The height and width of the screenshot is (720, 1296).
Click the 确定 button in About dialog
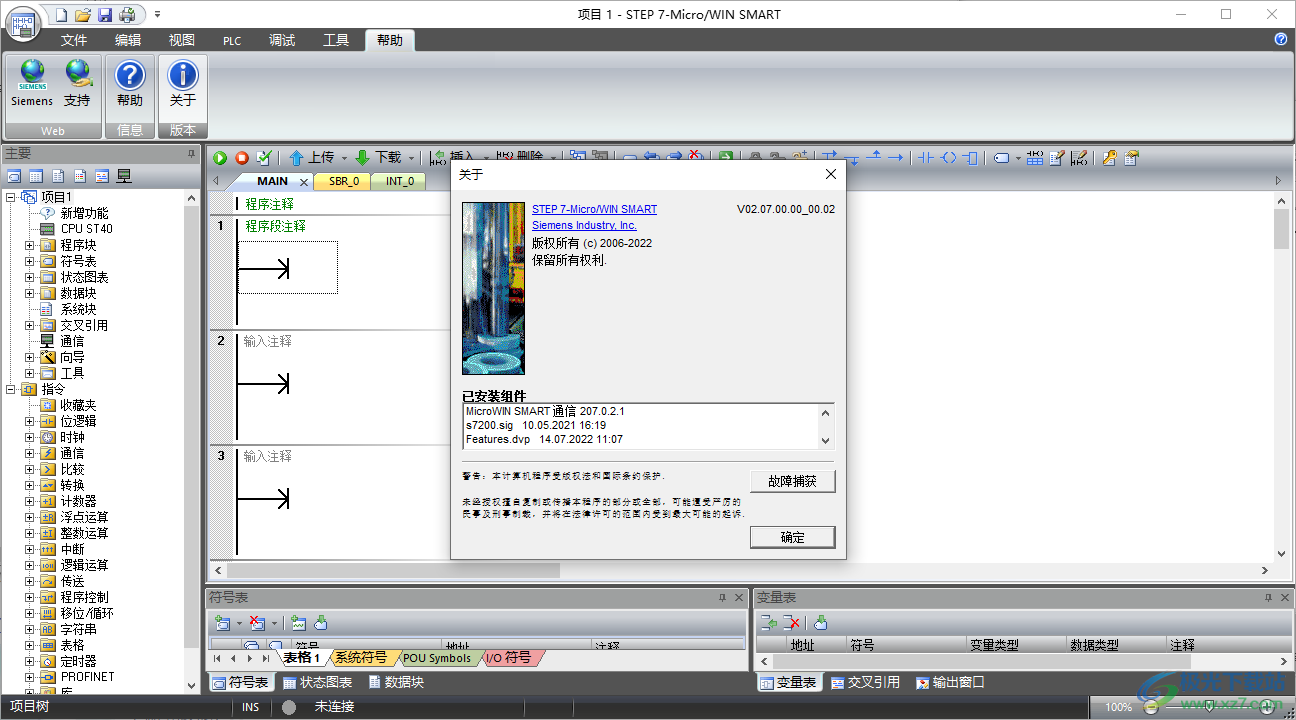coord(792,537)
